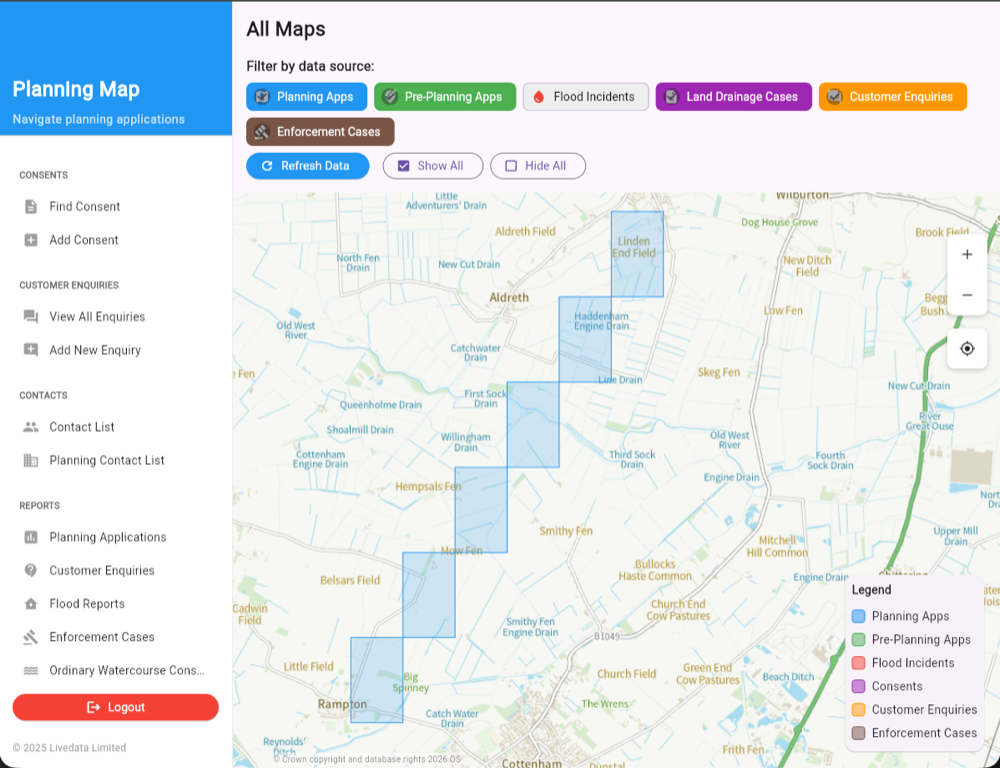Screen dimensions: 1000x768
Task: Toggle Planning Apps data source filter
Action: (x=307, y=97)
